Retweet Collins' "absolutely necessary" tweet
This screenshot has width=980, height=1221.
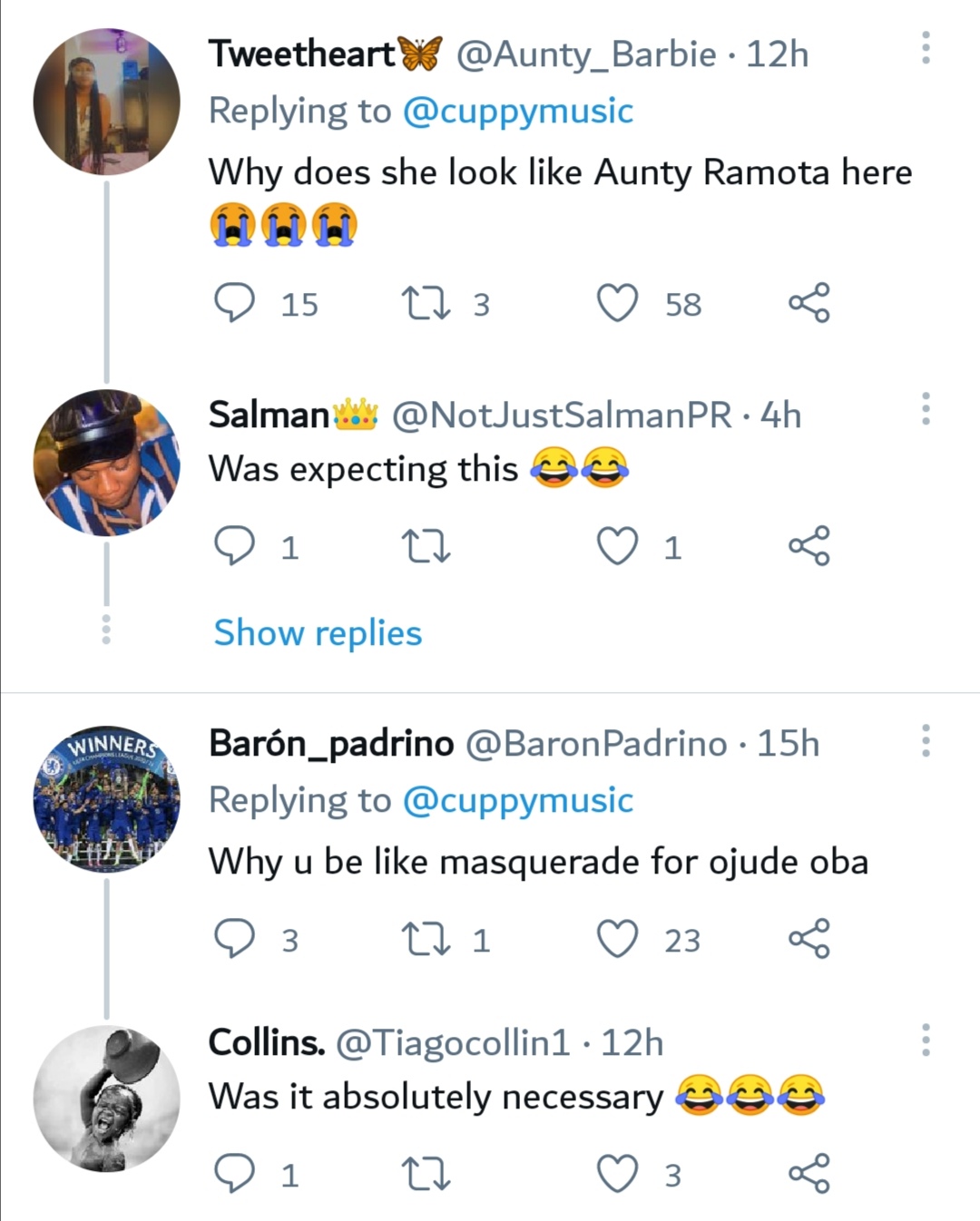coord(426,1174)
